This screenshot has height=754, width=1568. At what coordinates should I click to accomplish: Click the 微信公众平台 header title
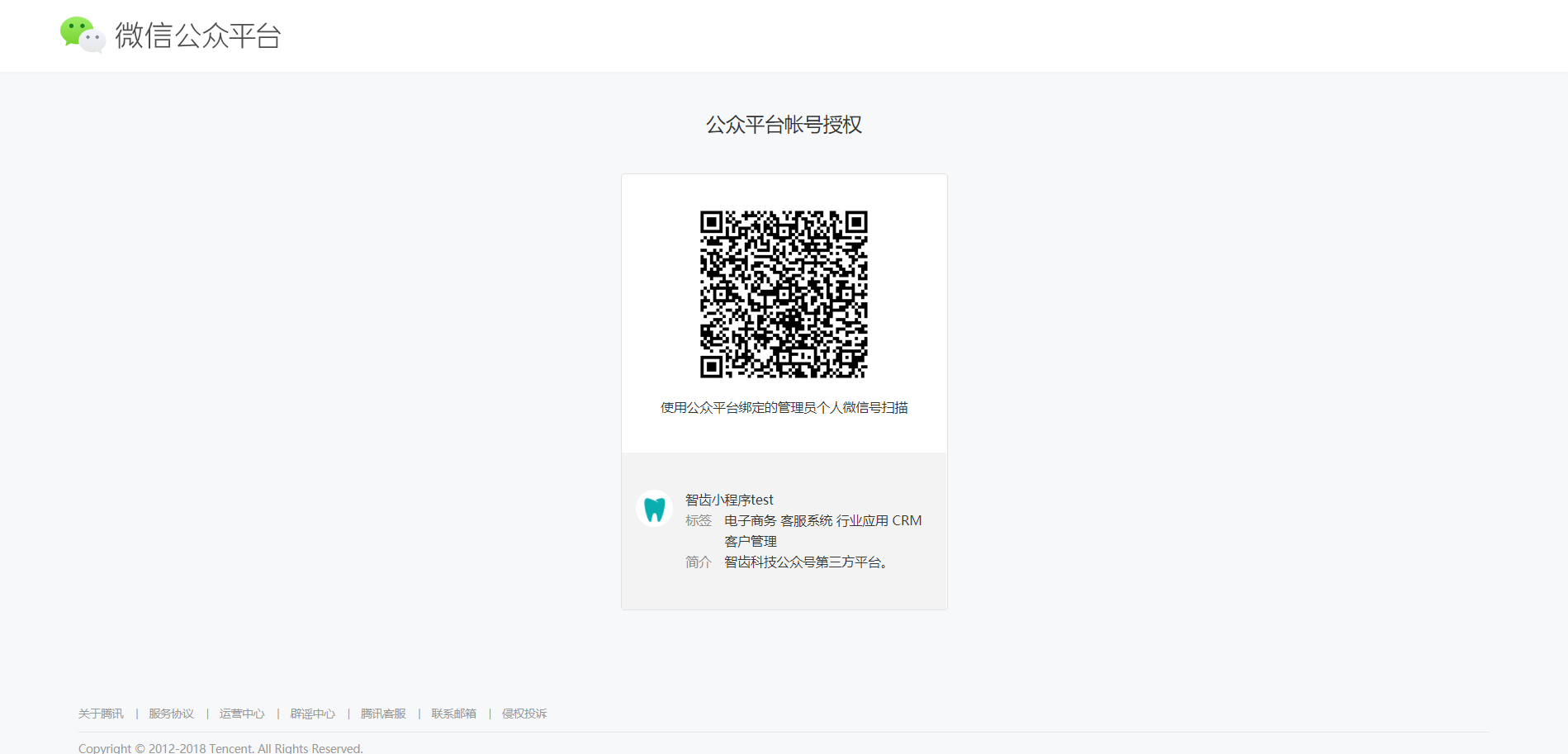point(198,36)
